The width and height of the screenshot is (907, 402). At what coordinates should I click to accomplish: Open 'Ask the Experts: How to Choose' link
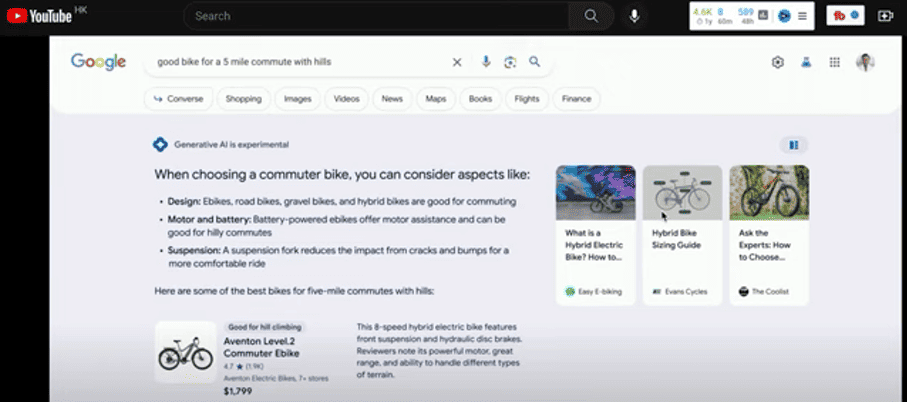point(765,245)
